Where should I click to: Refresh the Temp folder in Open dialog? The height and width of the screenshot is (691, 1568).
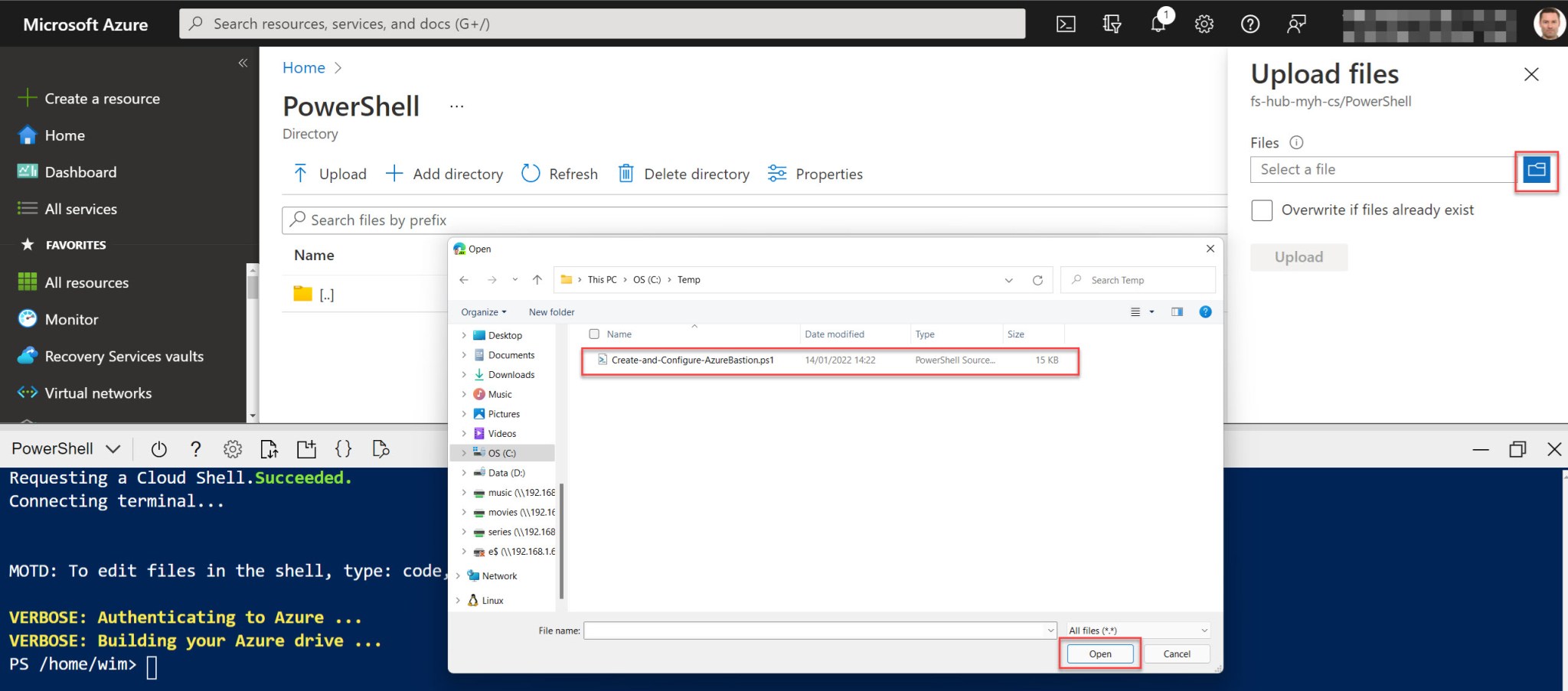click(x=1037, y=280)
